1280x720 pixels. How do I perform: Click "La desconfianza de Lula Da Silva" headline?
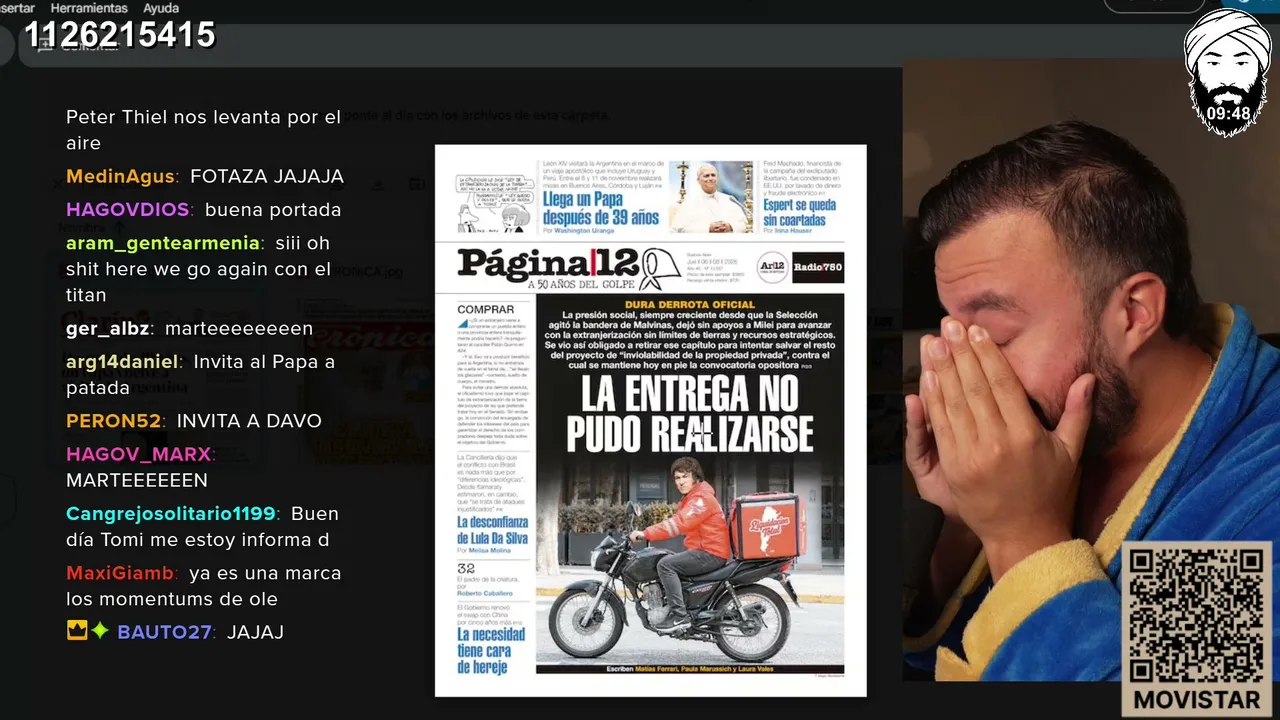pos(493,529)
